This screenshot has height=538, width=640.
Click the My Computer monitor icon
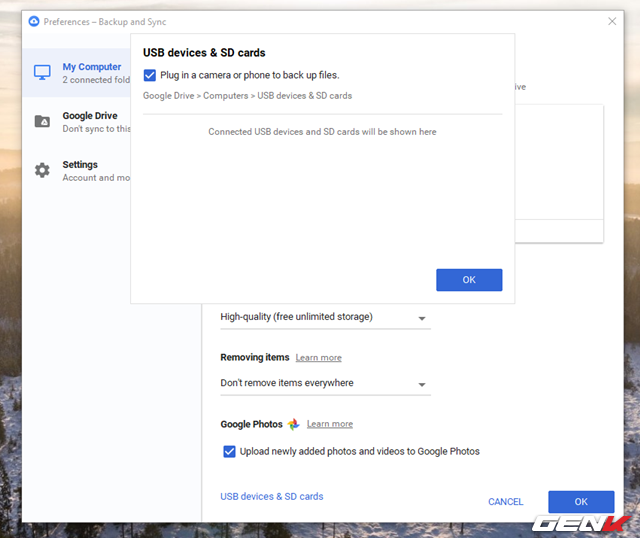42,72
